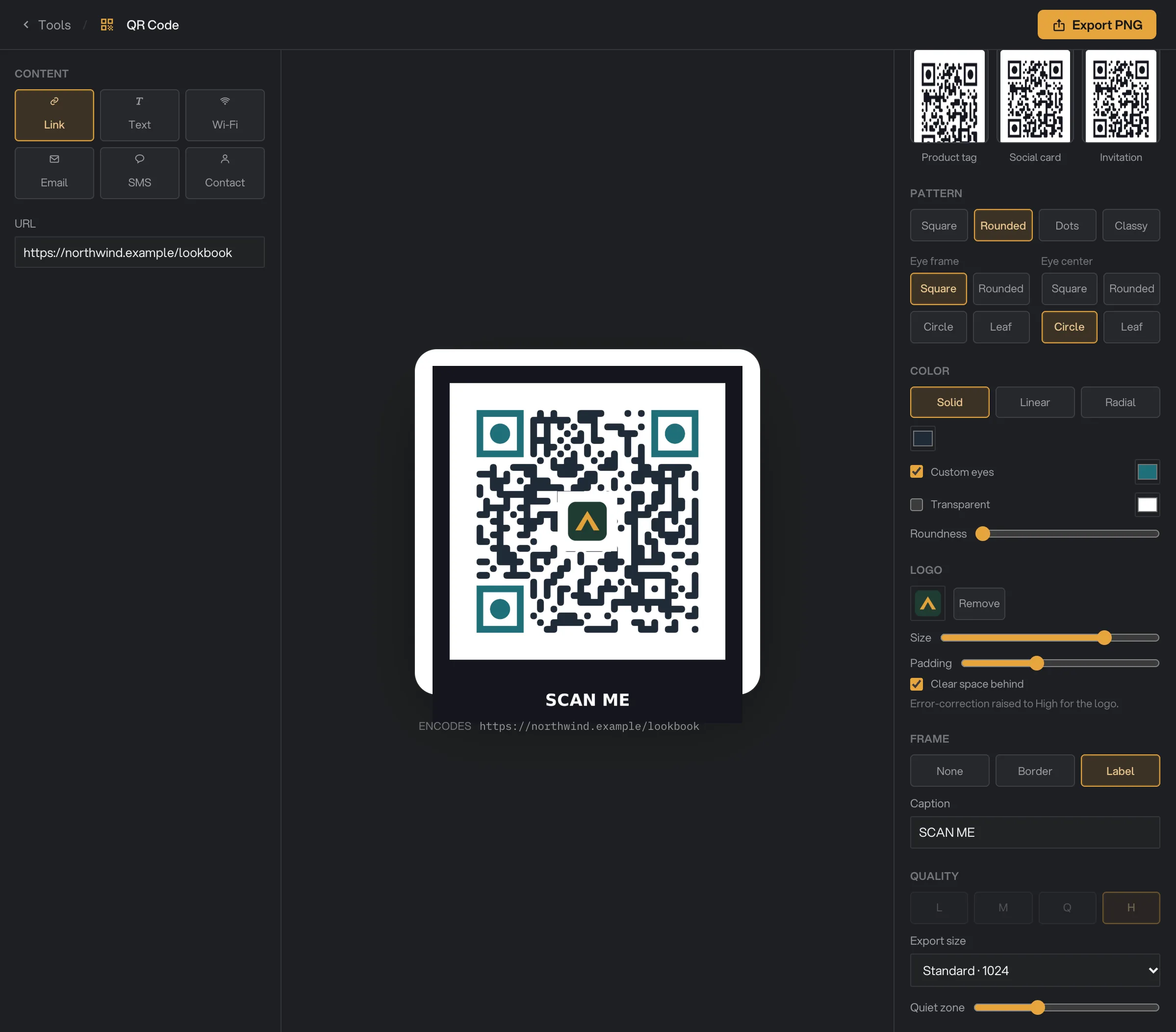
Task: Set frame to Border
Action: tap(1034, 771)
